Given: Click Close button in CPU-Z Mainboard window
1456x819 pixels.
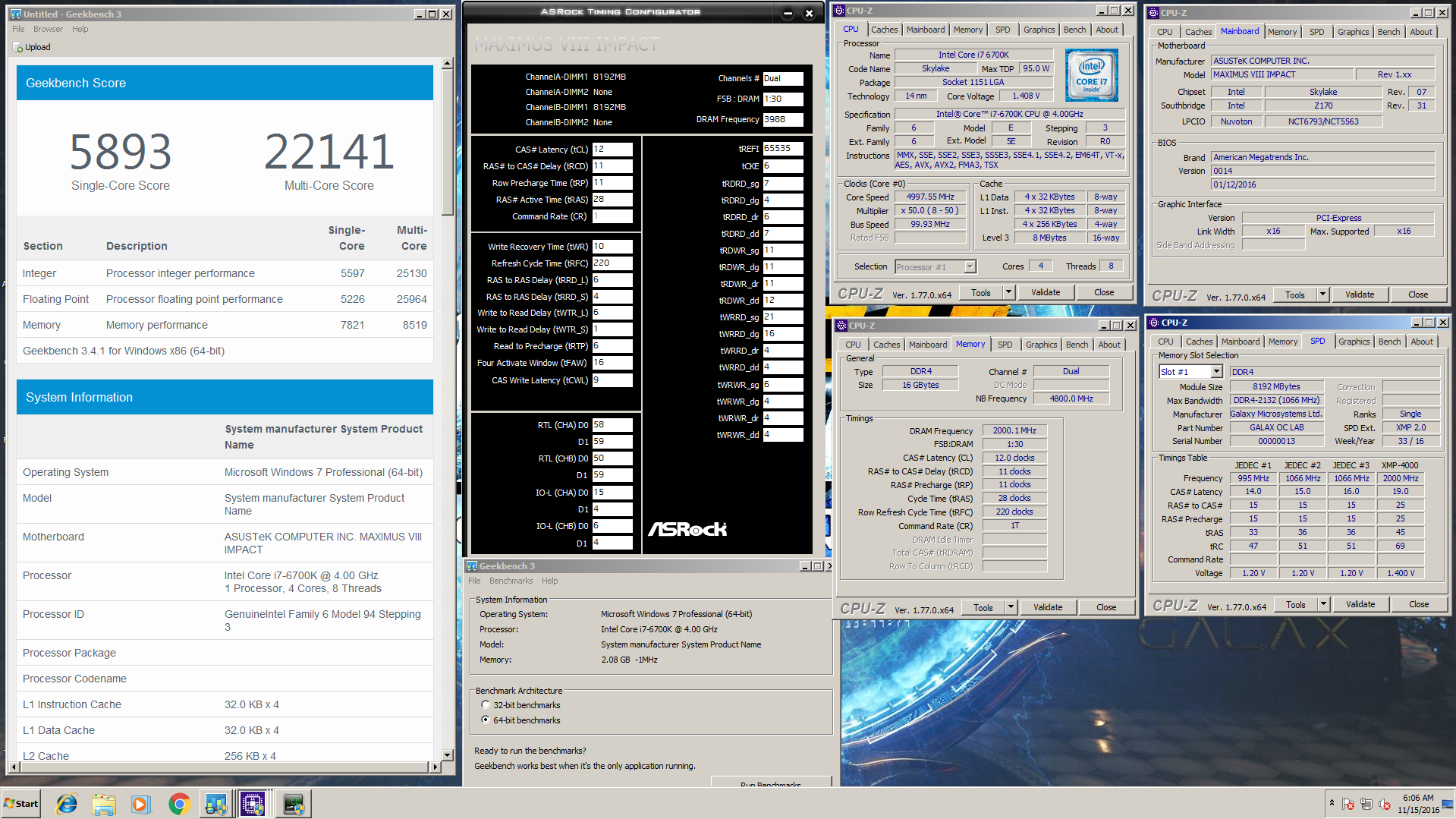Looking at the screenshot, I should point(1417,295).
